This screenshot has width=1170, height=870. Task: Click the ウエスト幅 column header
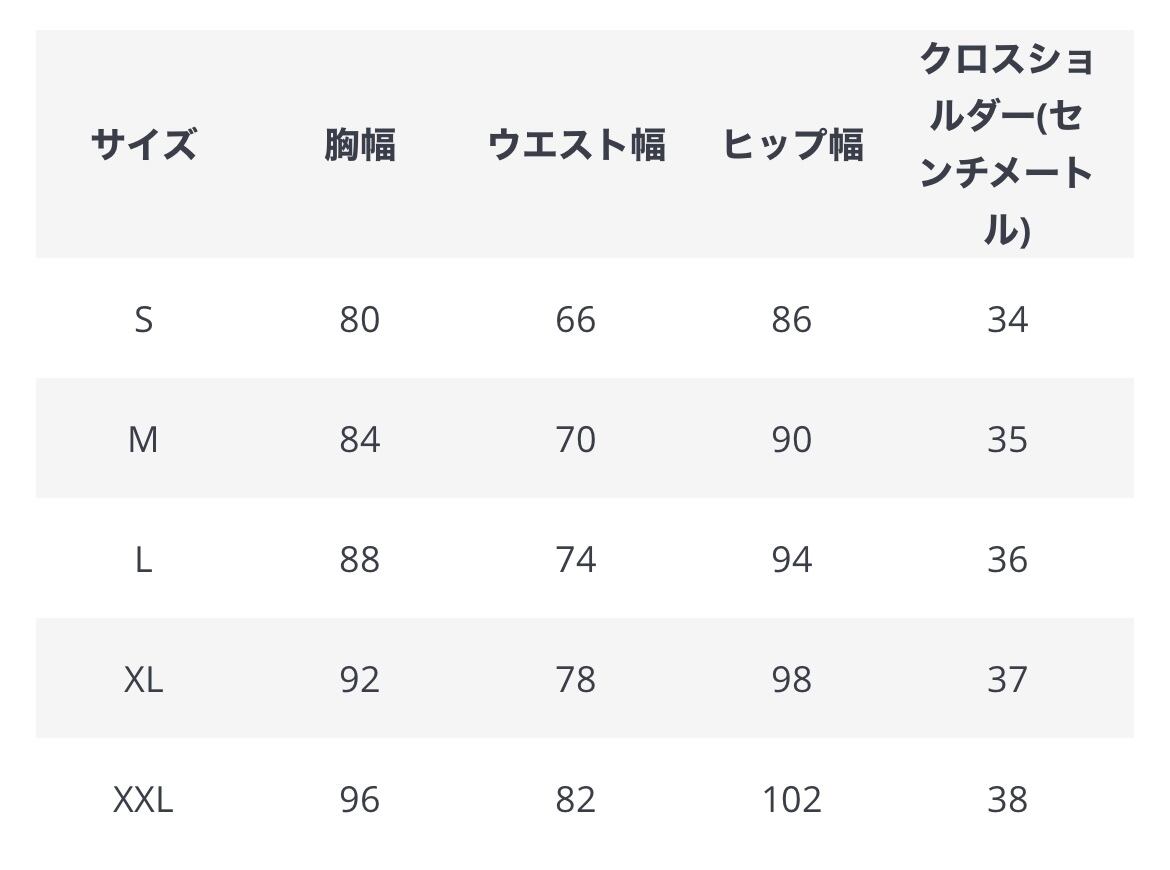(576, 145)
